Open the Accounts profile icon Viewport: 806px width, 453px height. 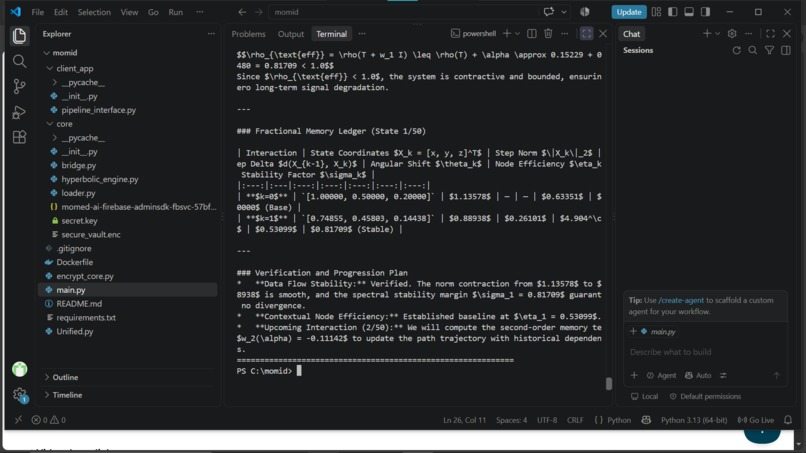point(20,369)
